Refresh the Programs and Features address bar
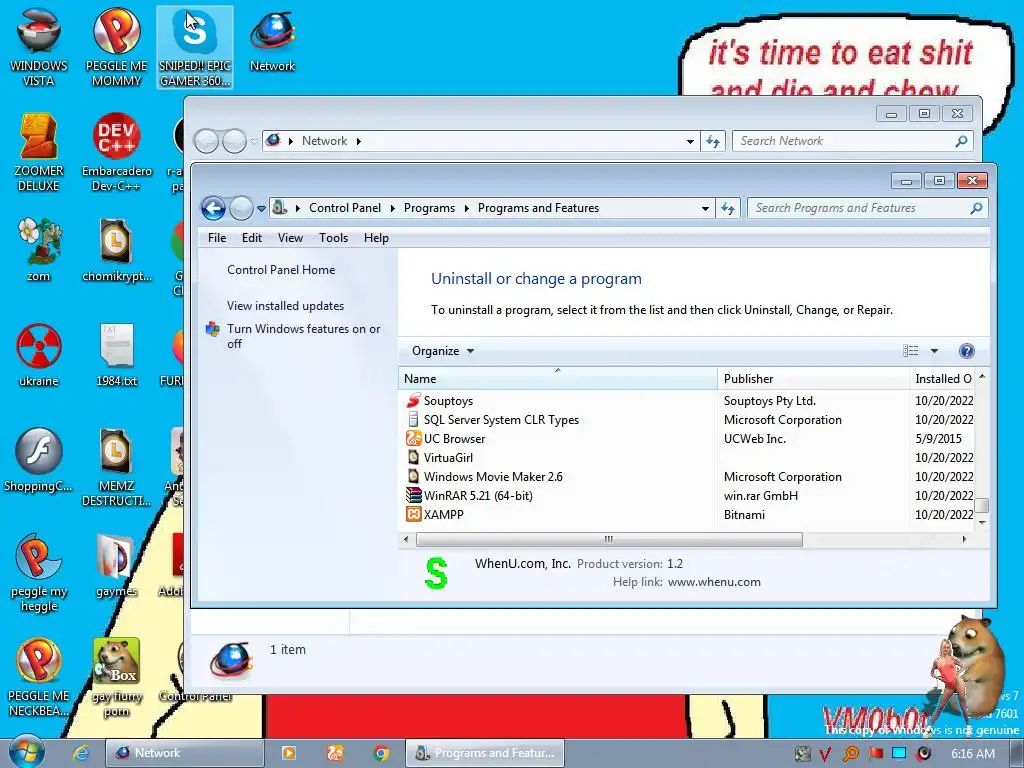 (728, 208)
